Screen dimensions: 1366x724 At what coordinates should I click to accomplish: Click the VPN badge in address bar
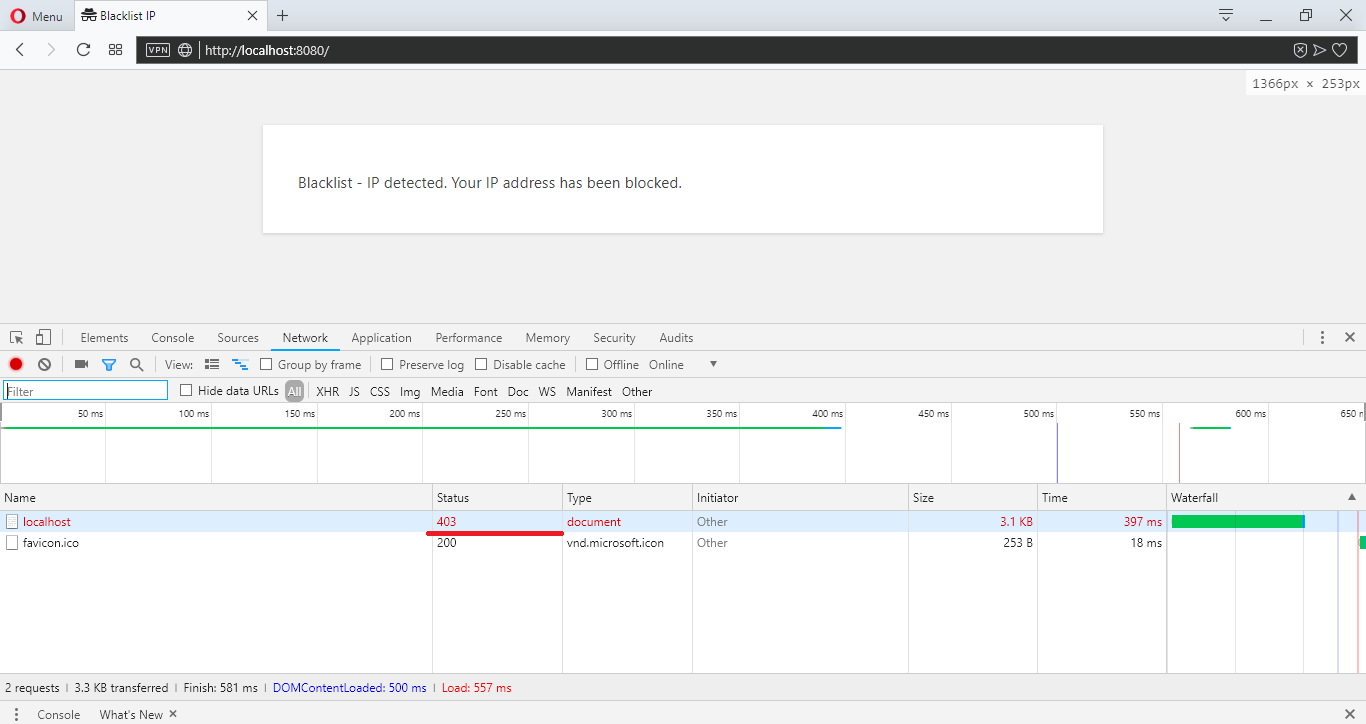(158, 50)
